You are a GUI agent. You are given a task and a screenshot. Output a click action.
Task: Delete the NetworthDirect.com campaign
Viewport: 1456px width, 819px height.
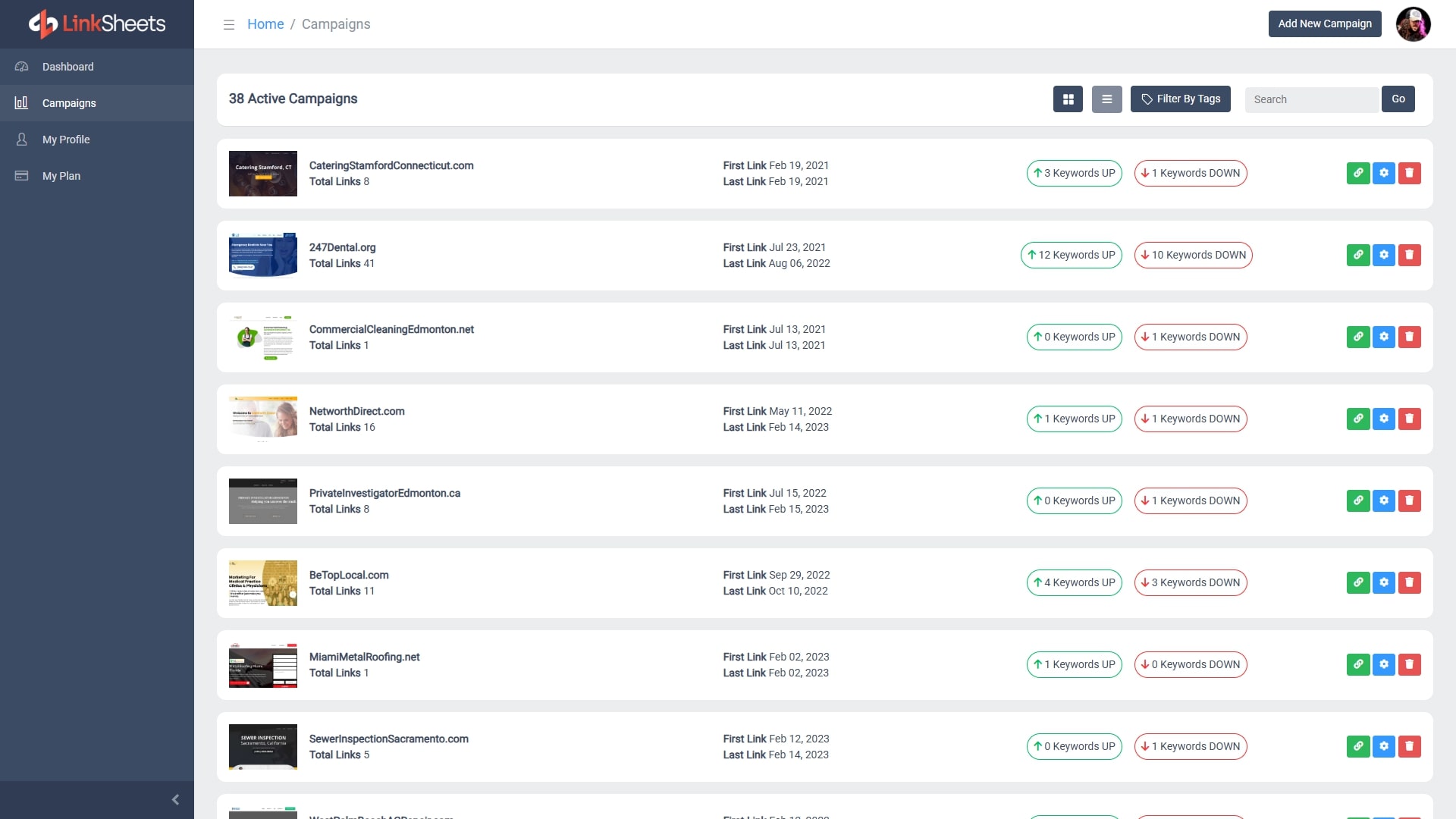click(x=1410, y=419)
